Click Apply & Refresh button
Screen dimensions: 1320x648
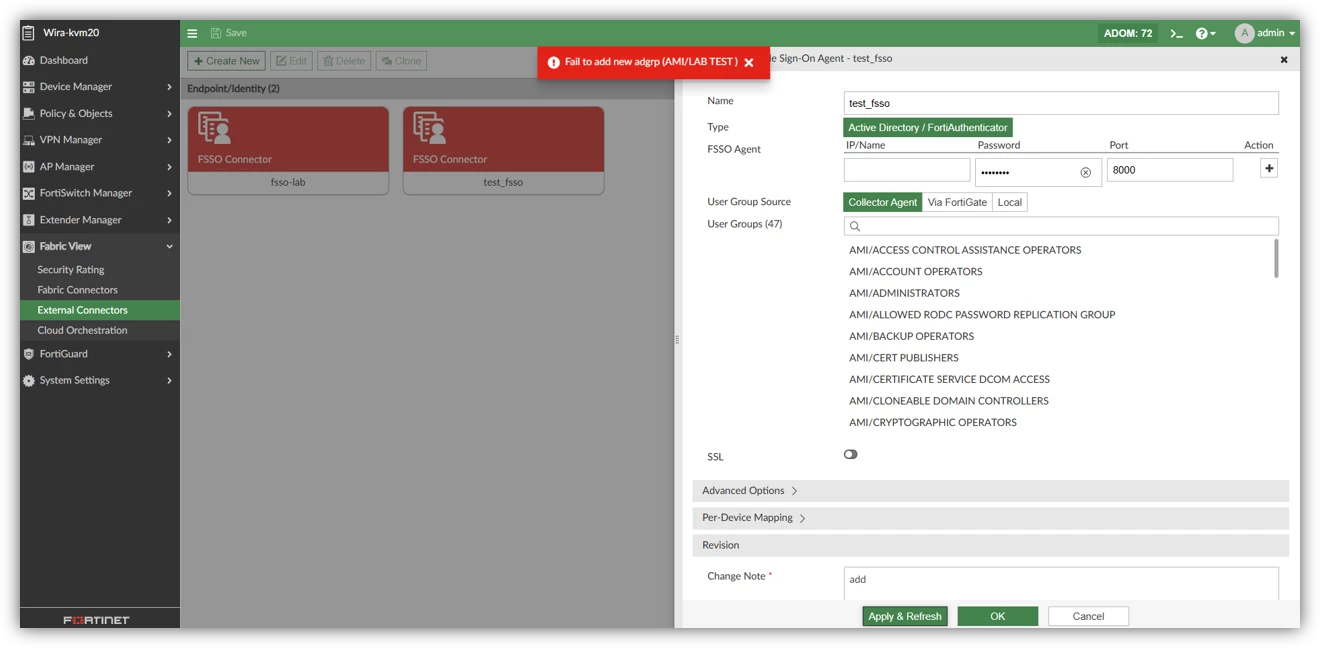click(x=905, y=616)
